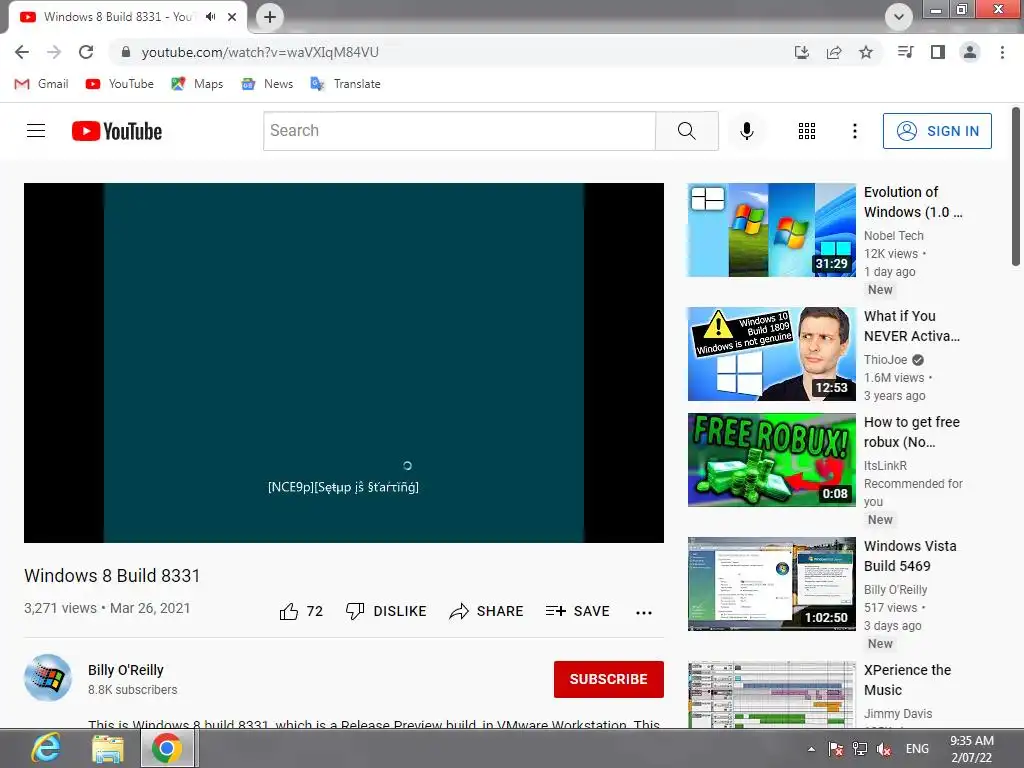
Task: Click the network tray icon
Action: (860, 749)
